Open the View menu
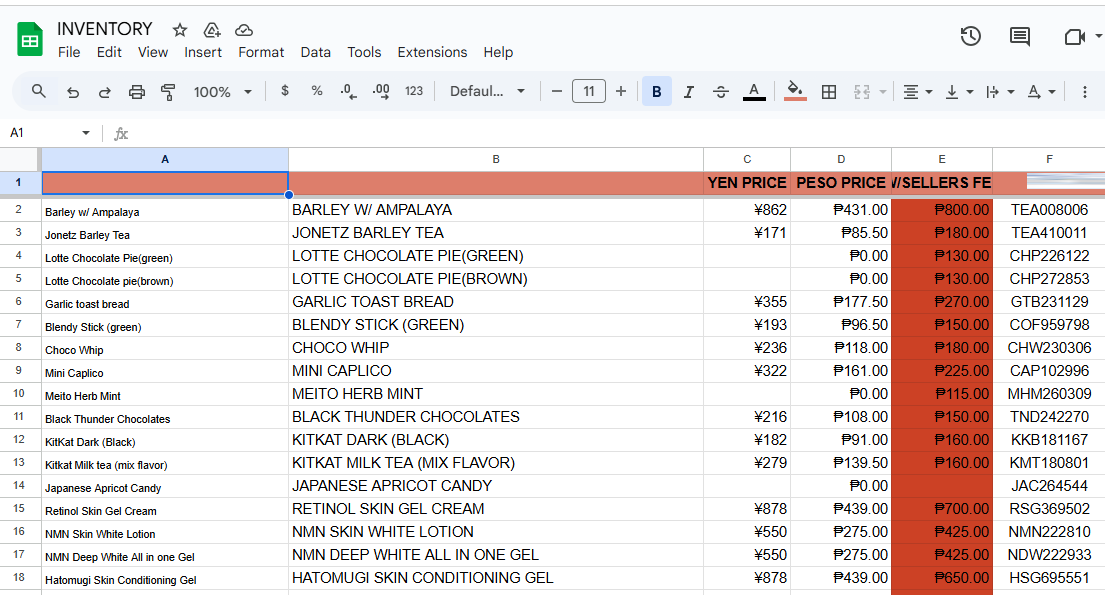 (x=153, y=52)
